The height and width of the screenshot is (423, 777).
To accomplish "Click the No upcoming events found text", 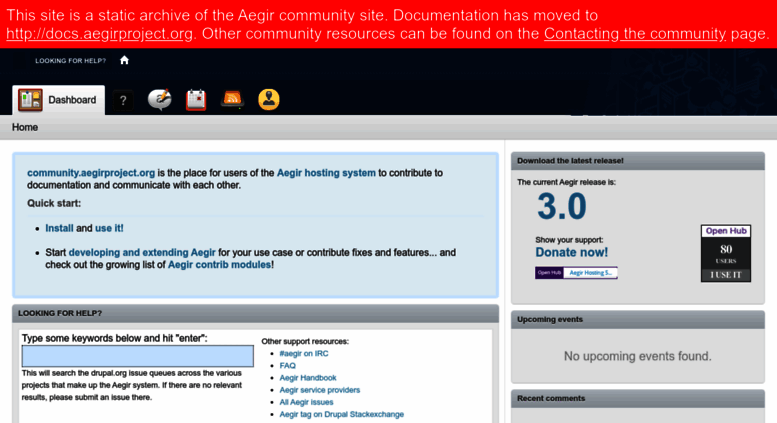I will 638,356.
